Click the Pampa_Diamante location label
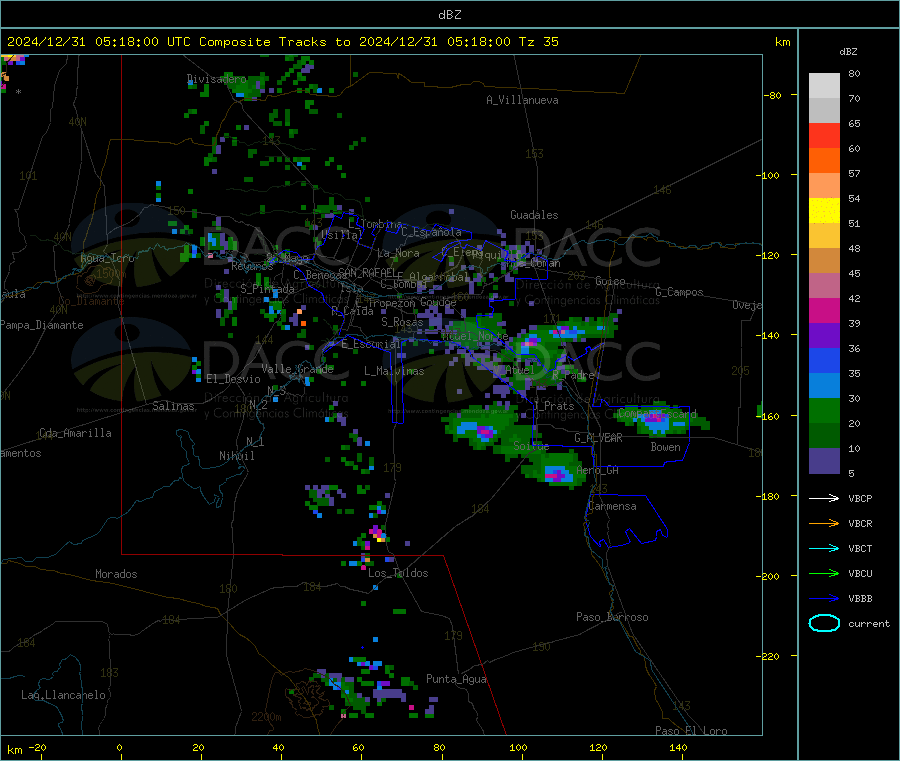The image size is (900, 761). (x=41, y=325)
